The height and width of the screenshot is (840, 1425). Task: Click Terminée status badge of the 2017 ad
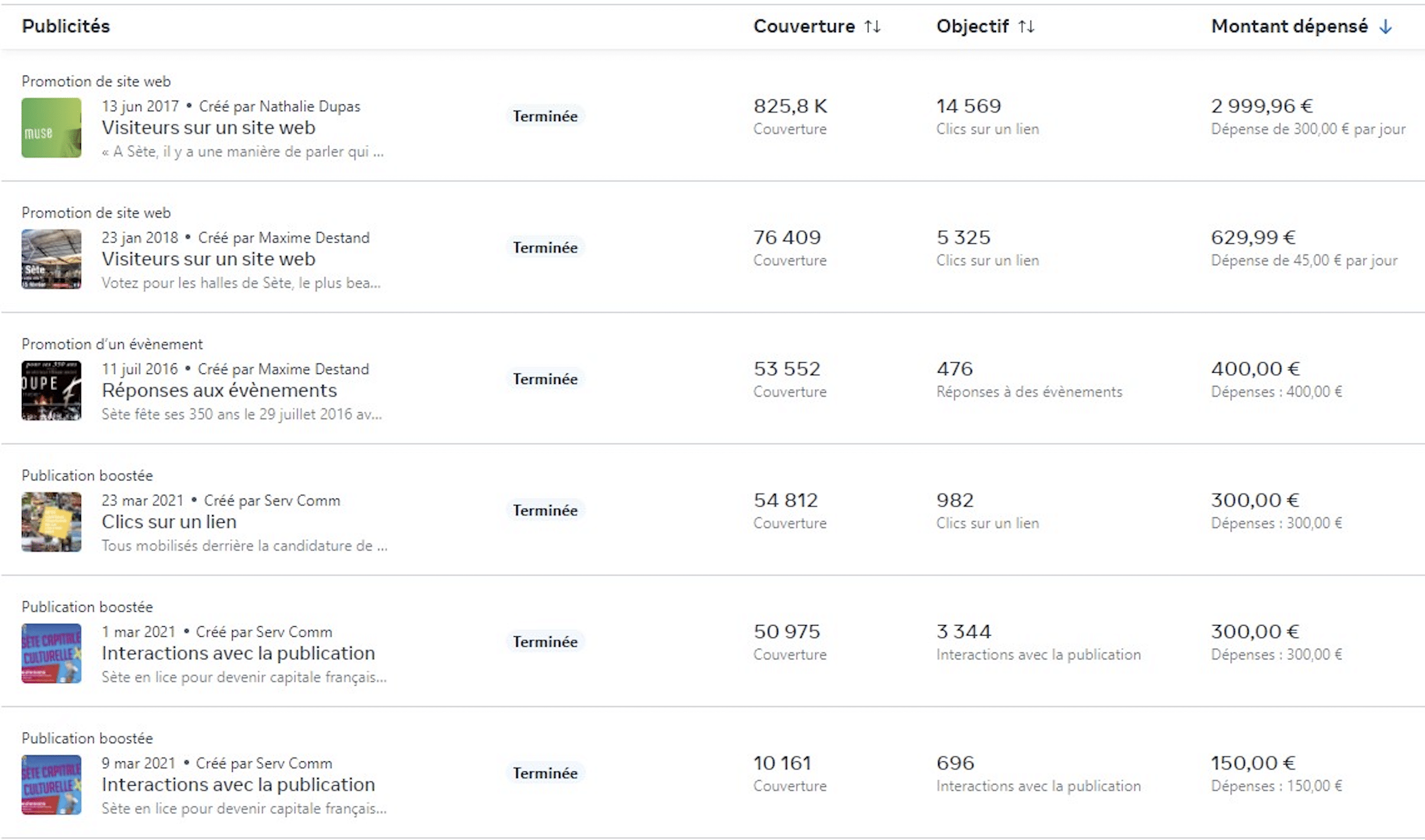click(545, 116)
